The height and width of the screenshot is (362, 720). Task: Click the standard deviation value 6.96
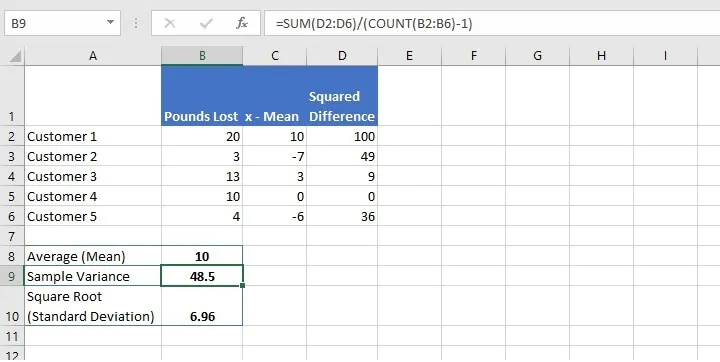[x=202, y=306]
